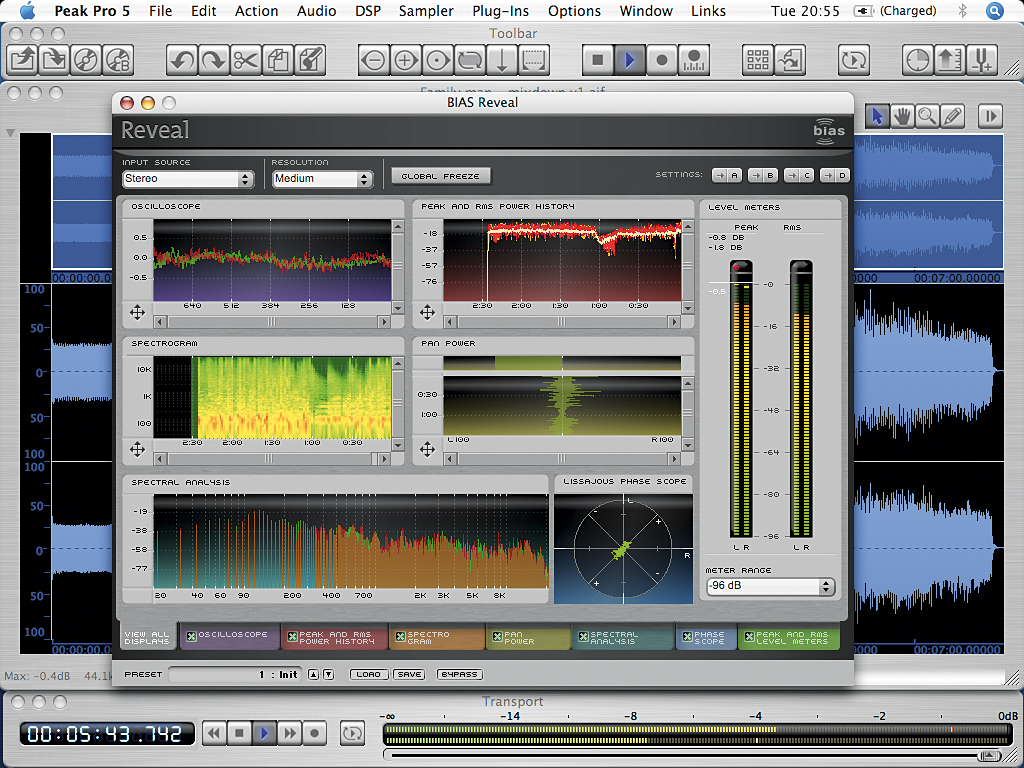This screenshot has height=768, width=1024.
Task: Store settings to slot A
Action: tap(727, 175)
